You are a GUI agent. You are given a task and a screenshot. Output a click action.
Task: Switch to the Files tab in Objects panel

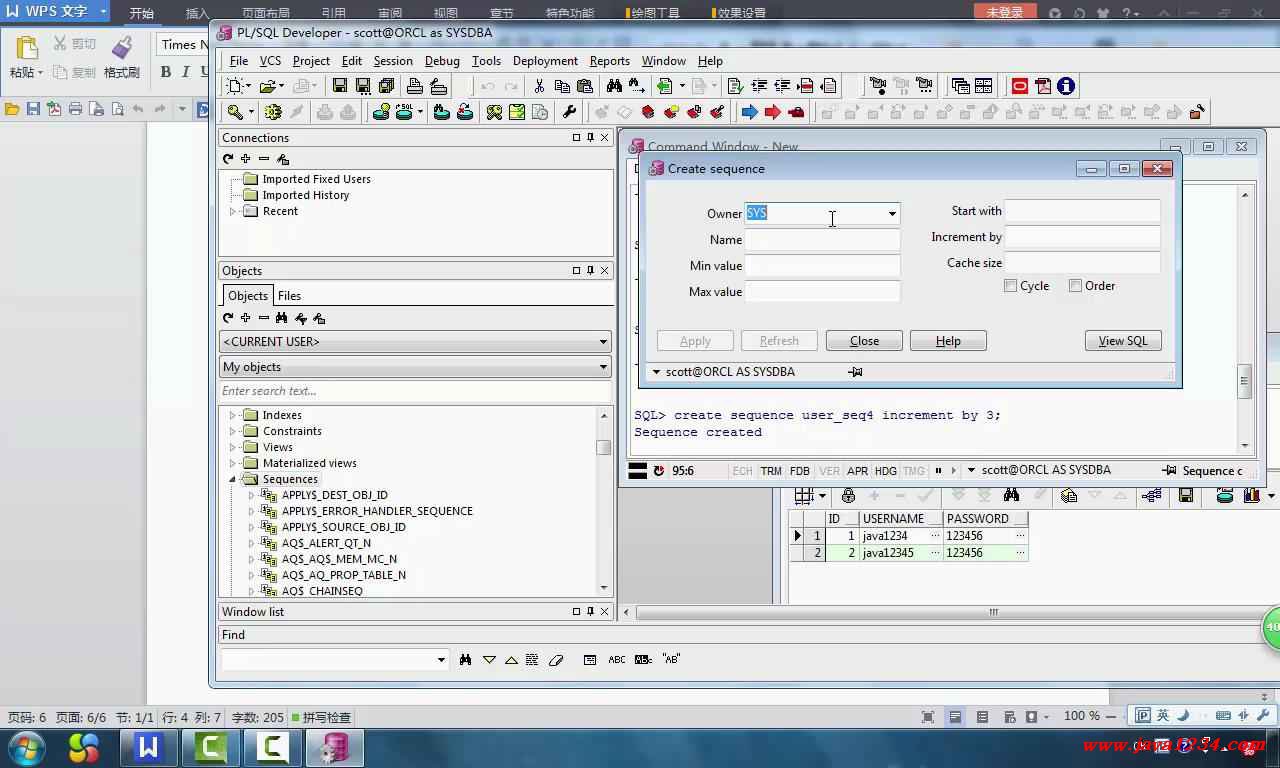[x=289, y=296]
